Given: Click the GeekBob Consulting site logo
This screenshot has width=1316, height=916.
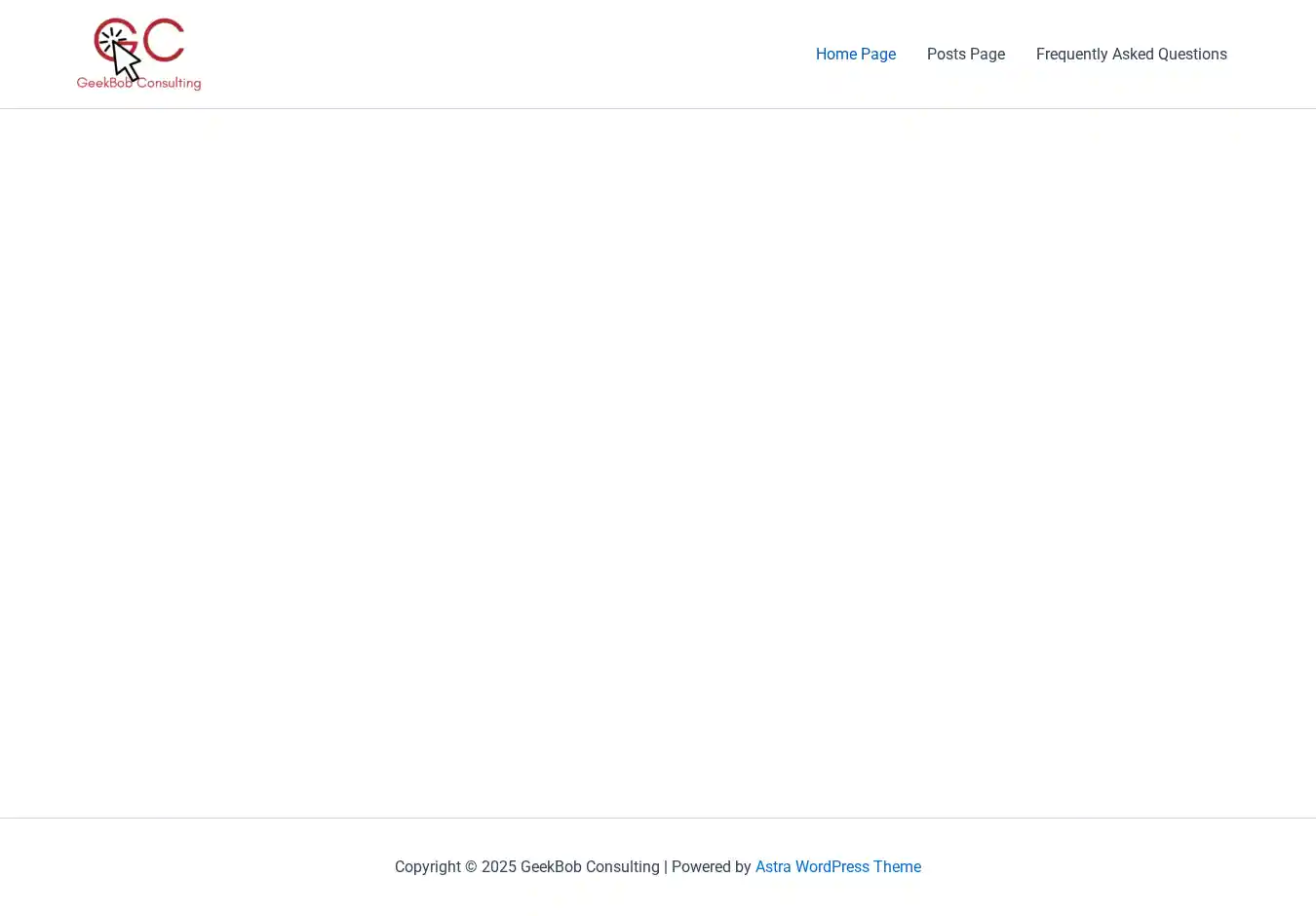Looking at the screenshot, I should [138, 54].
